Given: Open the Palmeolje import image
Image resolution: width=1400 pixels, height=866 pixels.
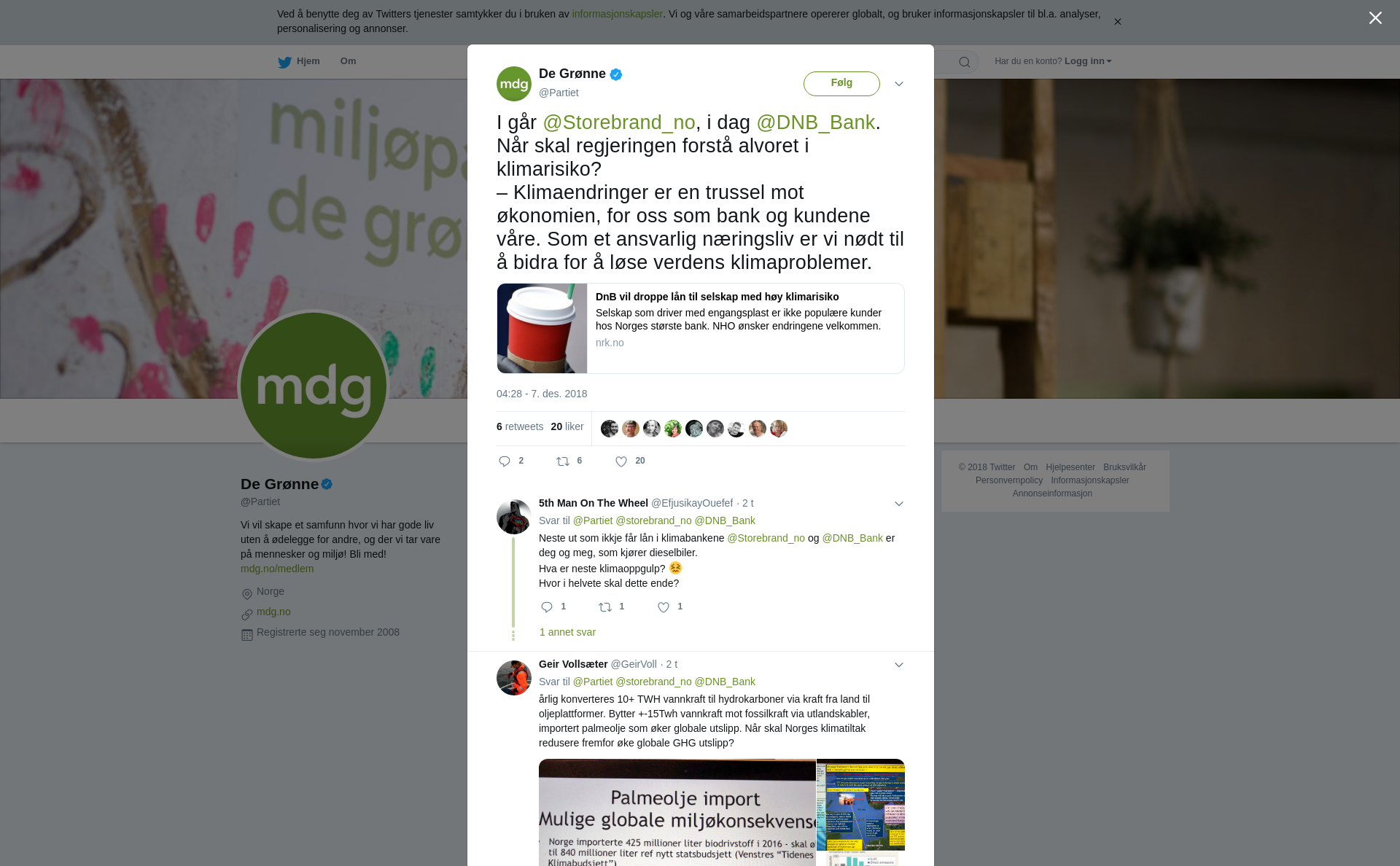Looking at the screenshot, I should [x=677, y=812].
